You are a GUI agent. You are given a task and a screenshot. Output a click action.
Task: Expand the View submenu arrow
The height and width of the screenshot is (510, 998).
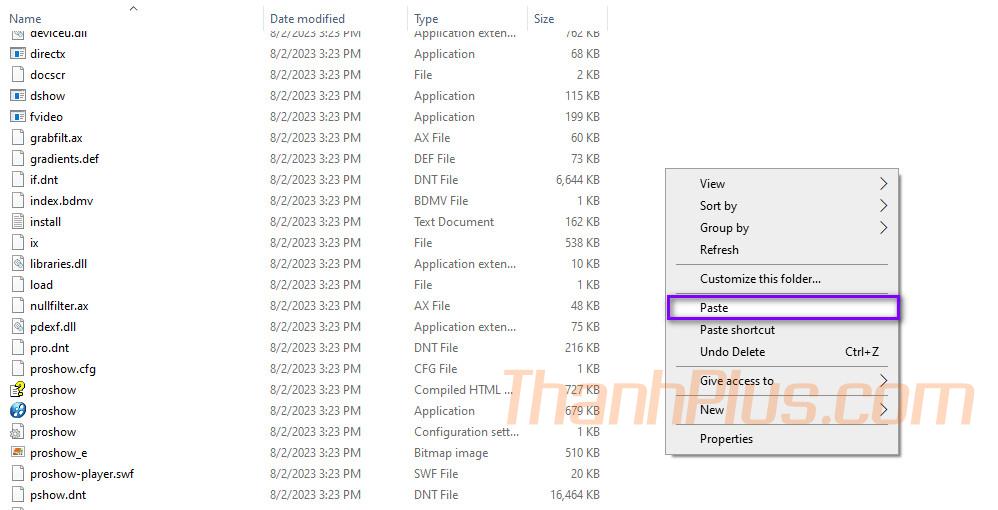click(883, 184)
